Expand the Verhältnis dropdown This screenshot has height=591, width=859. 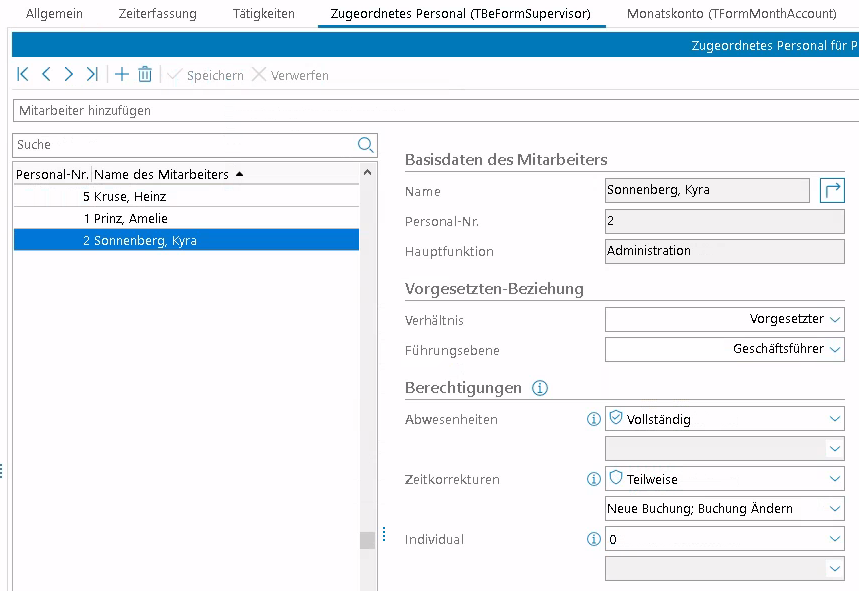[835, 320]
